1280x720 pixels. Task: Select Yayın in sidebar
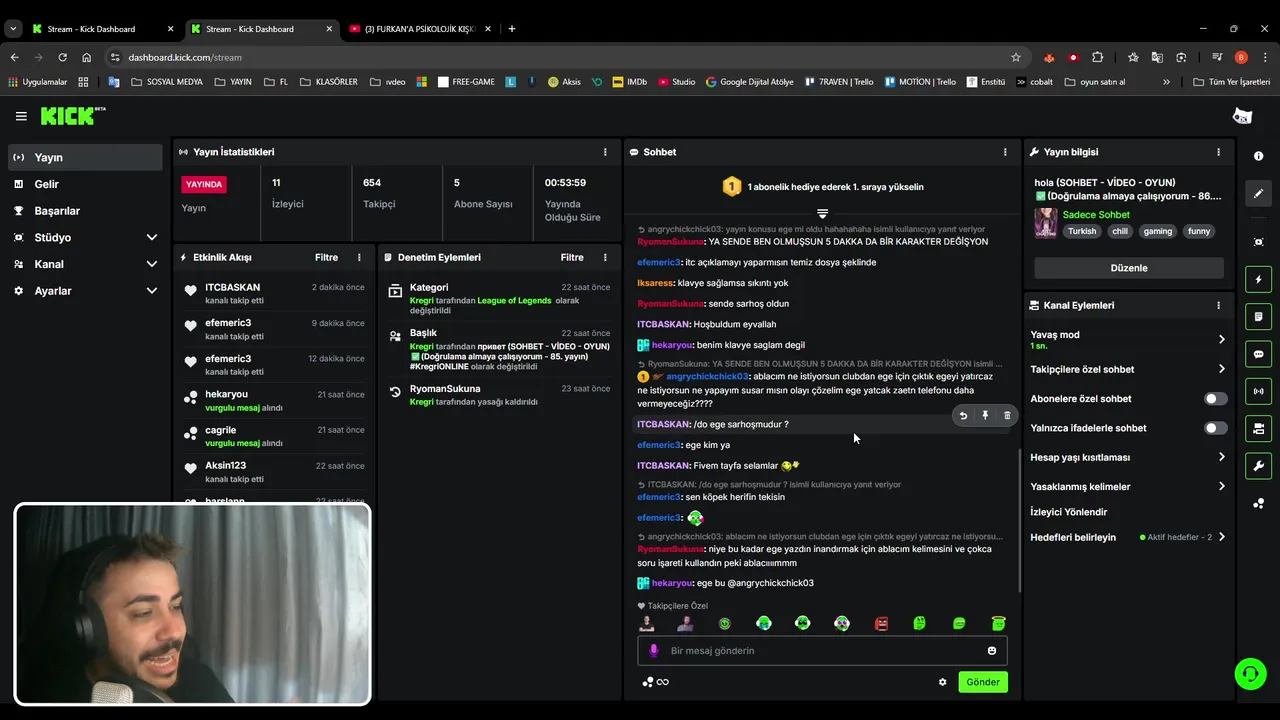tap(85, 157)
